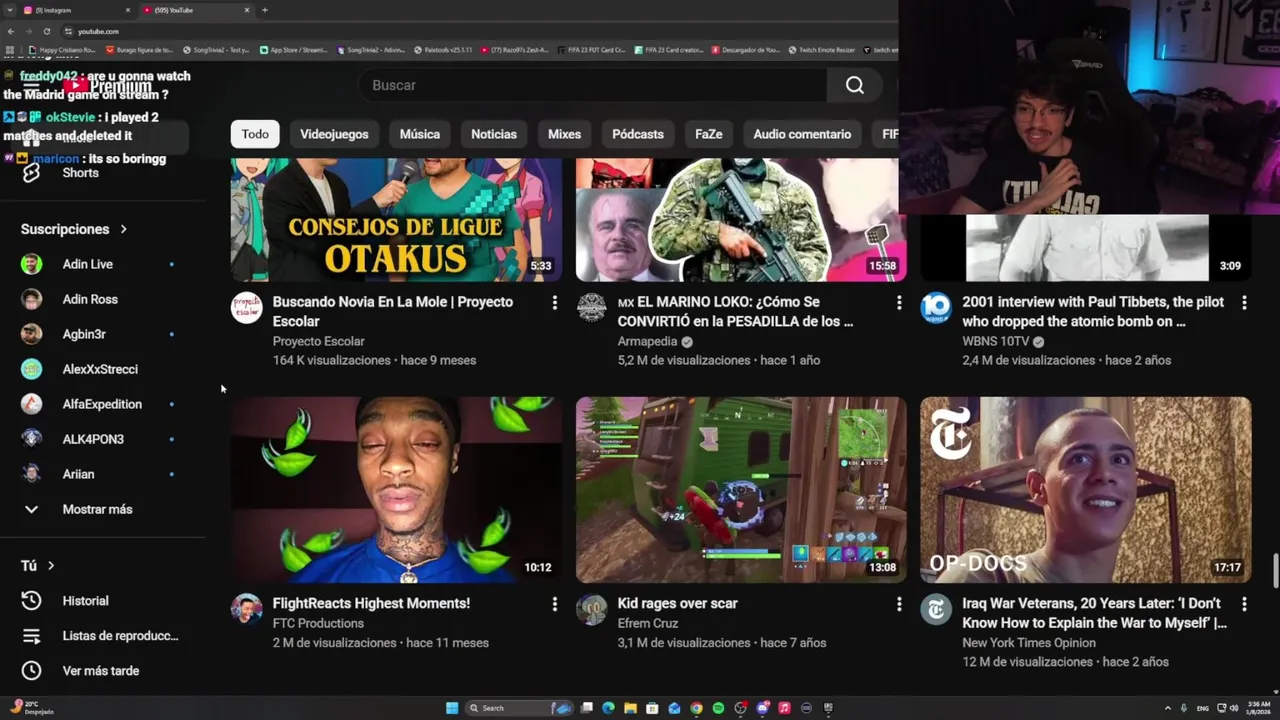The width and height of the screenshot is (1280, 720).
Task: Open Armapedia channel avatar
Action: (x=591, y=307)
